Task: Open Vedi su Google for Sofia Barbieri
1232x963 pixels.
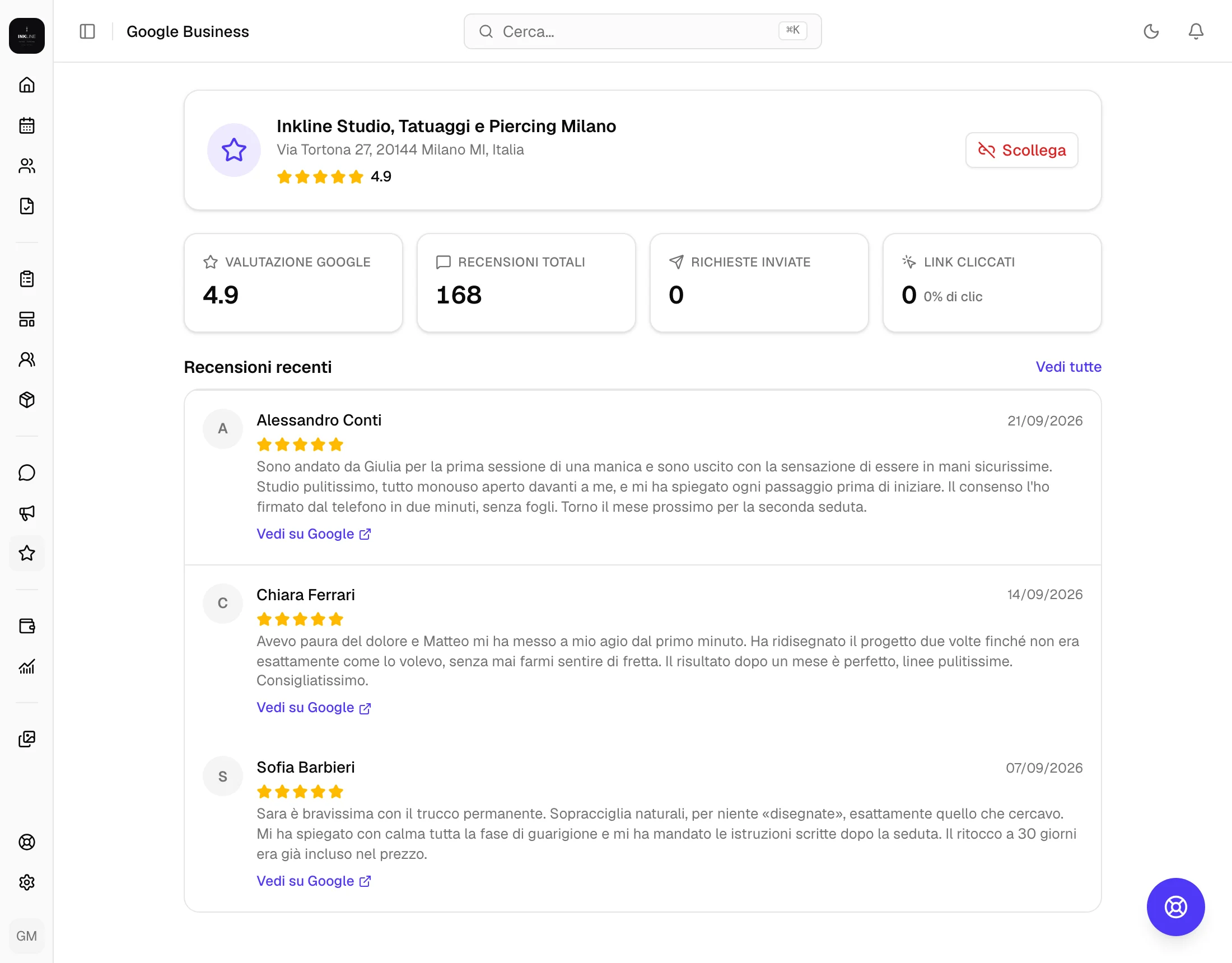Action: [314, 881]
